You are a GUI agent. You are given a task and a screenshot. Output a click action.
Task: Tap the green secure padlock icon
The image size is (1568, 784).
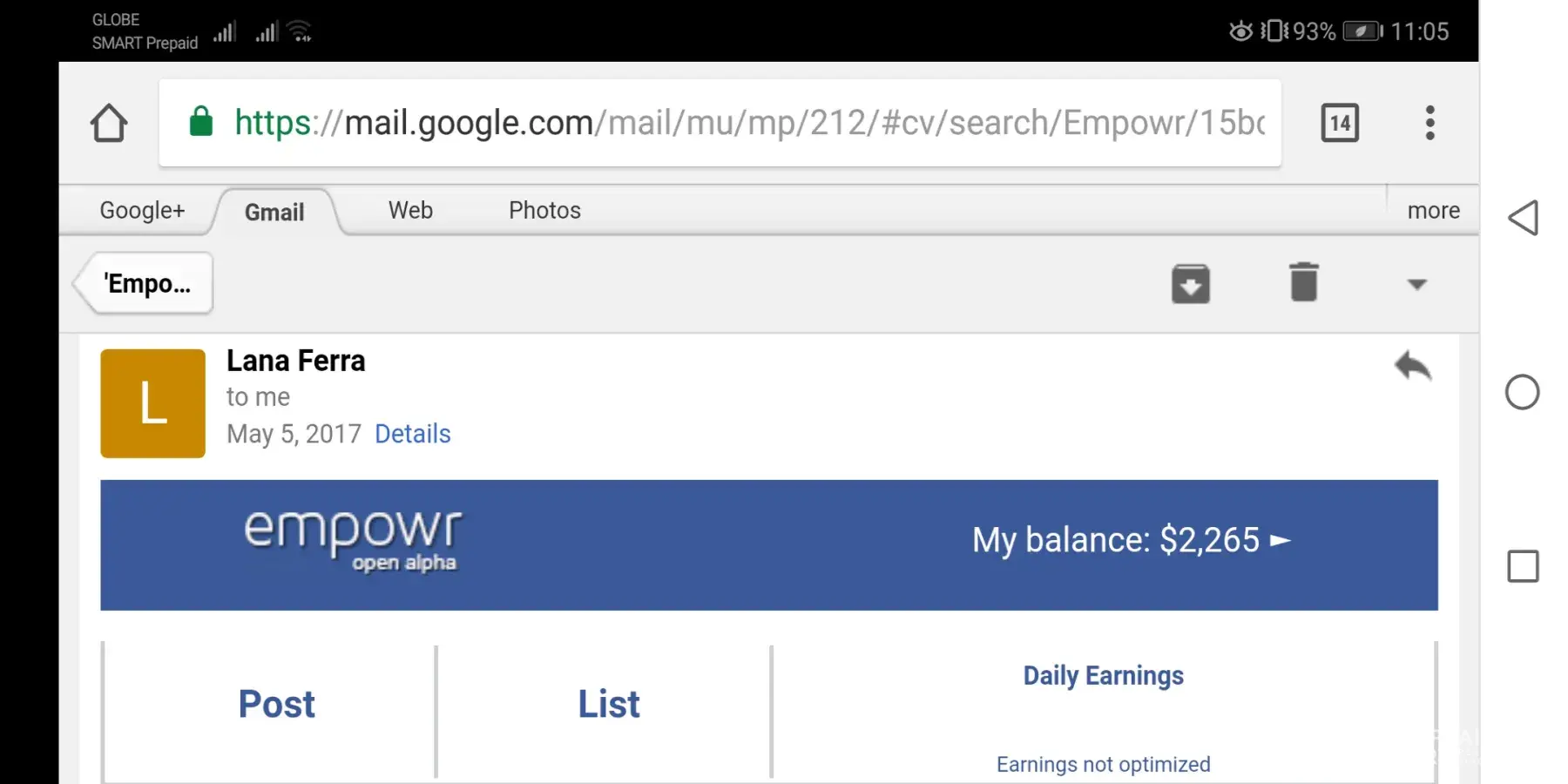coord(201,122)
